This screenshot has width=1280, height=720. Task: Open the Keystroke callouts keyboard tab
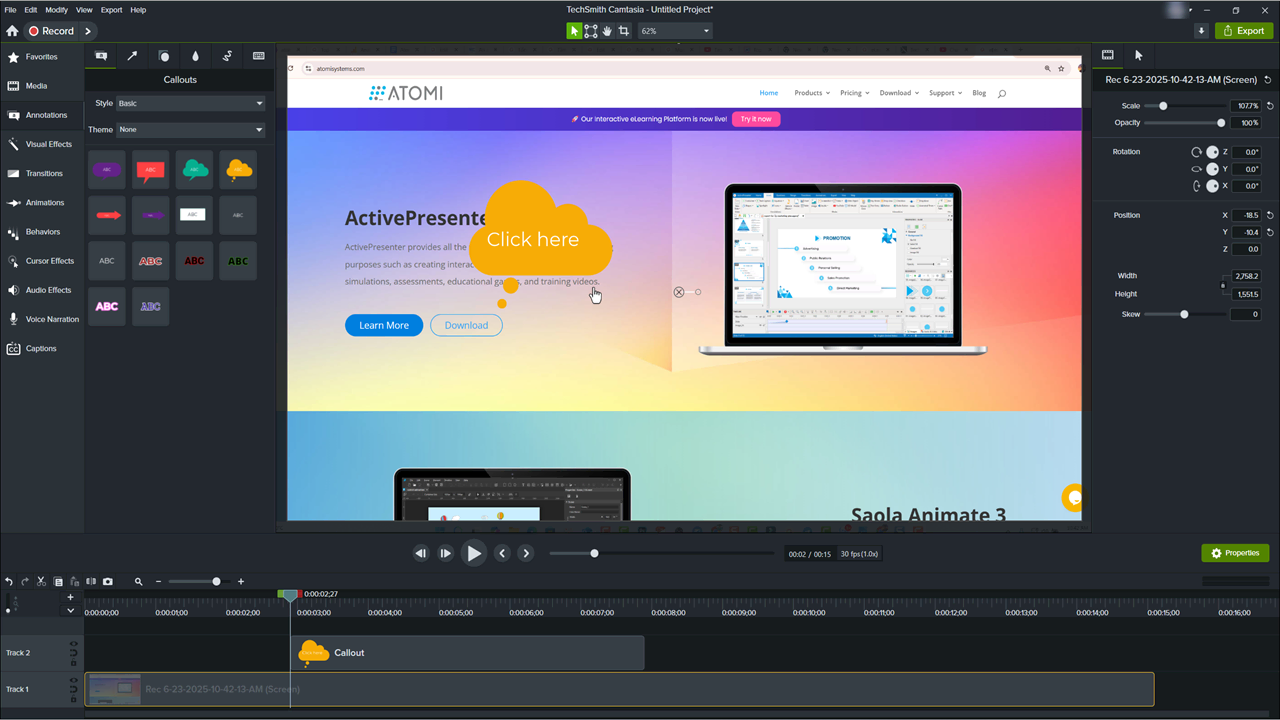click(x=258, y=56)
